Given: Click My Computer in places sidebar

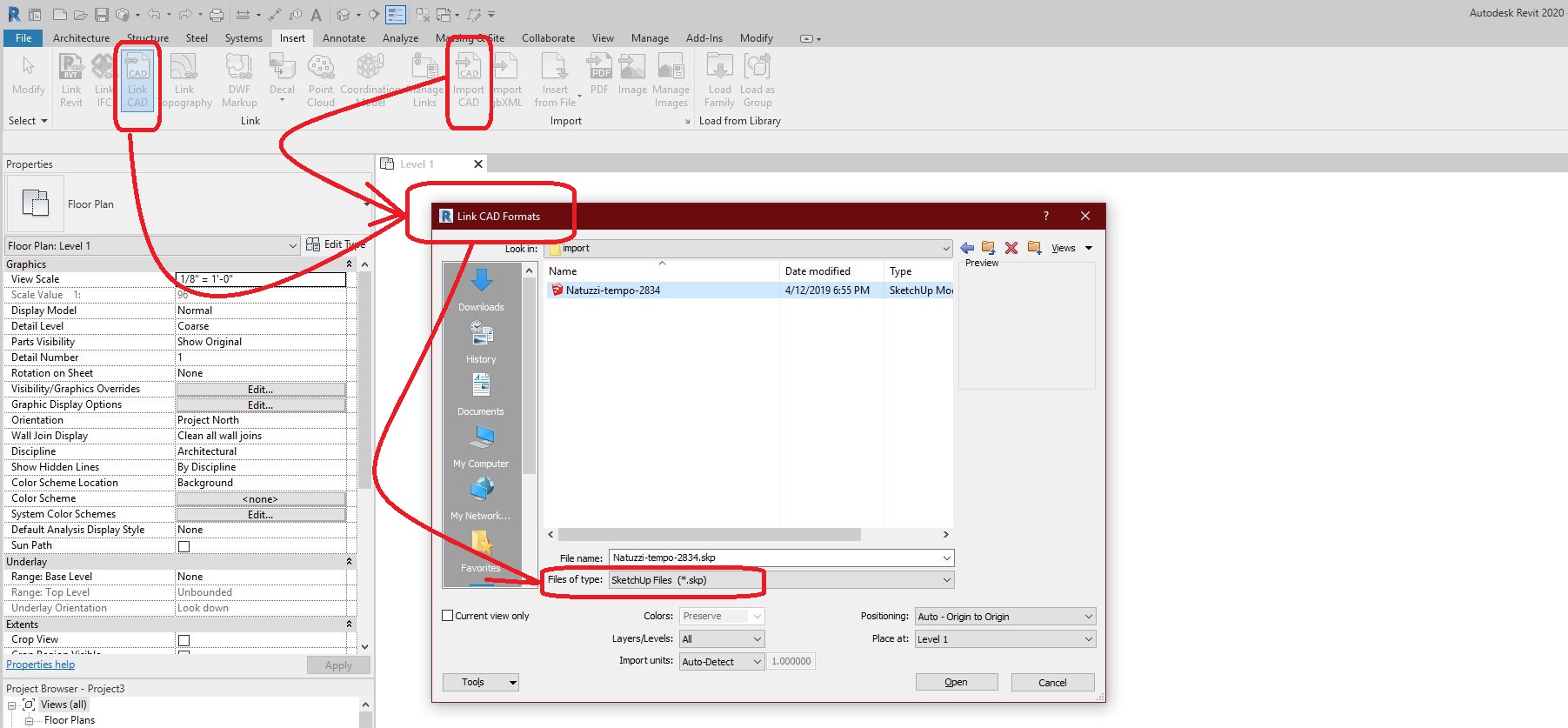Looking at the screenshot, I should coord(481,446).
